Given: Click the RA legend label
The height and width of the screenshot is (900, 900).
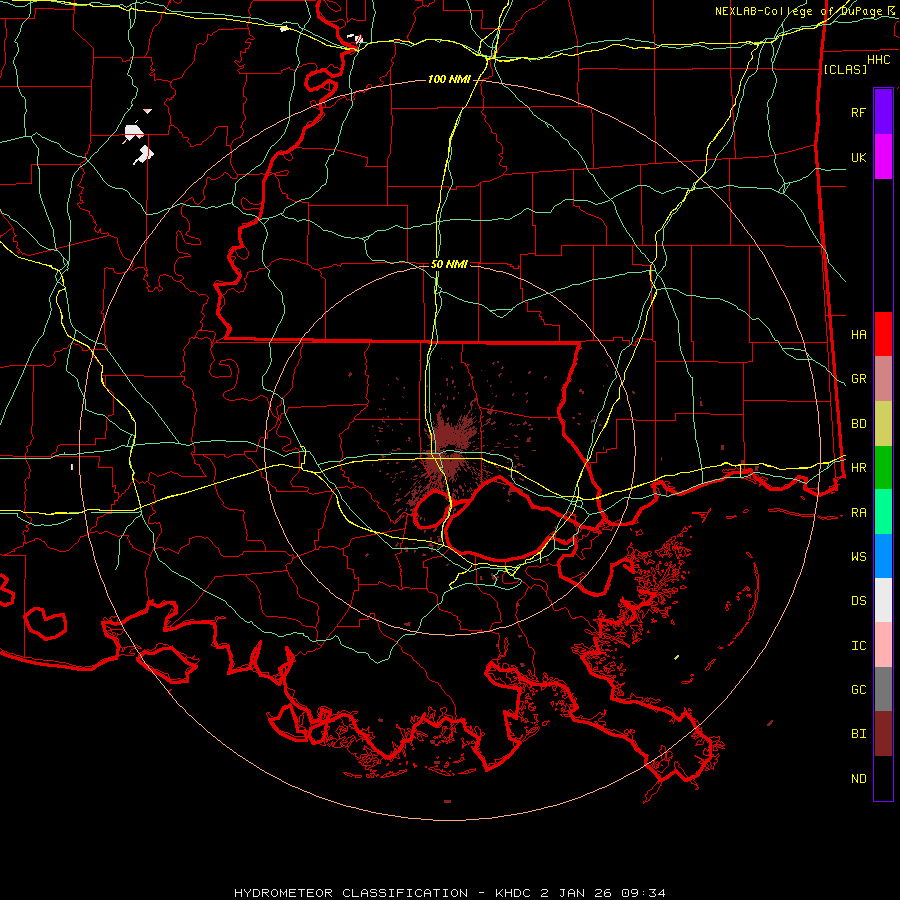Looking at the screenshot, I should click(x=859, y=513).
